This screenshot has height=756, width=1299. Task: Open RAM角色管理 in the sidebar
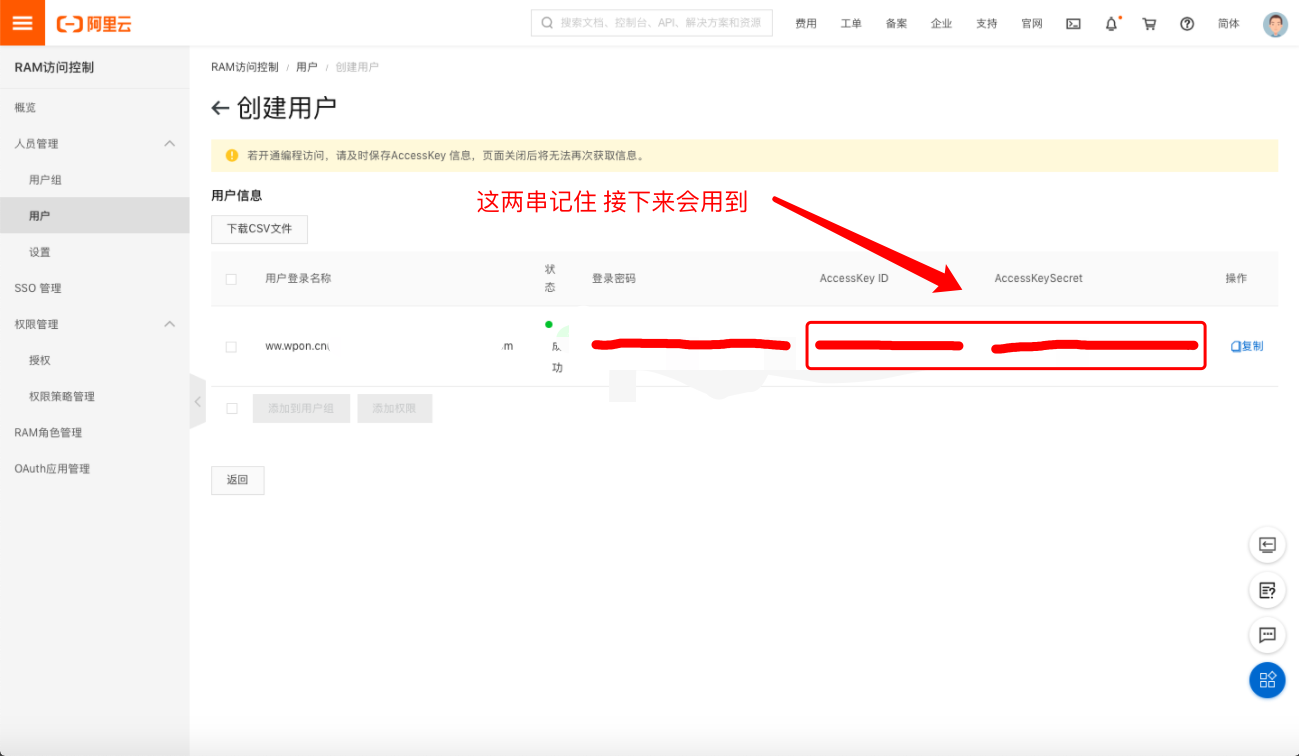[48, 432]
